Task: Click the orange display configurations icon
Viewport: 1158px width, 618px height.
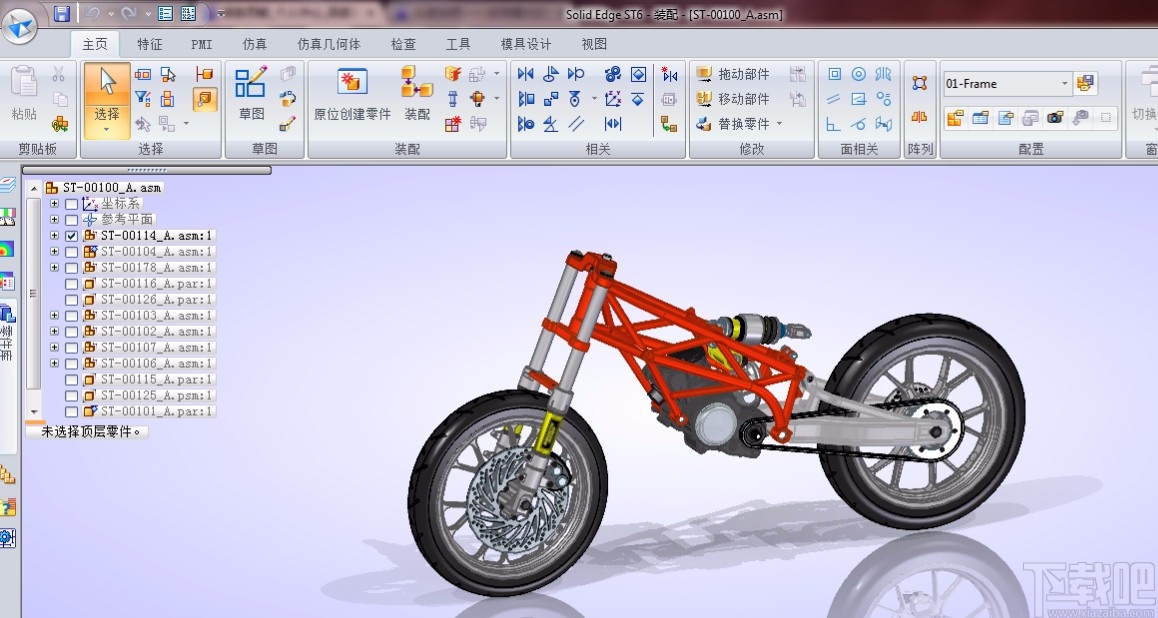Action: point(955,117)
